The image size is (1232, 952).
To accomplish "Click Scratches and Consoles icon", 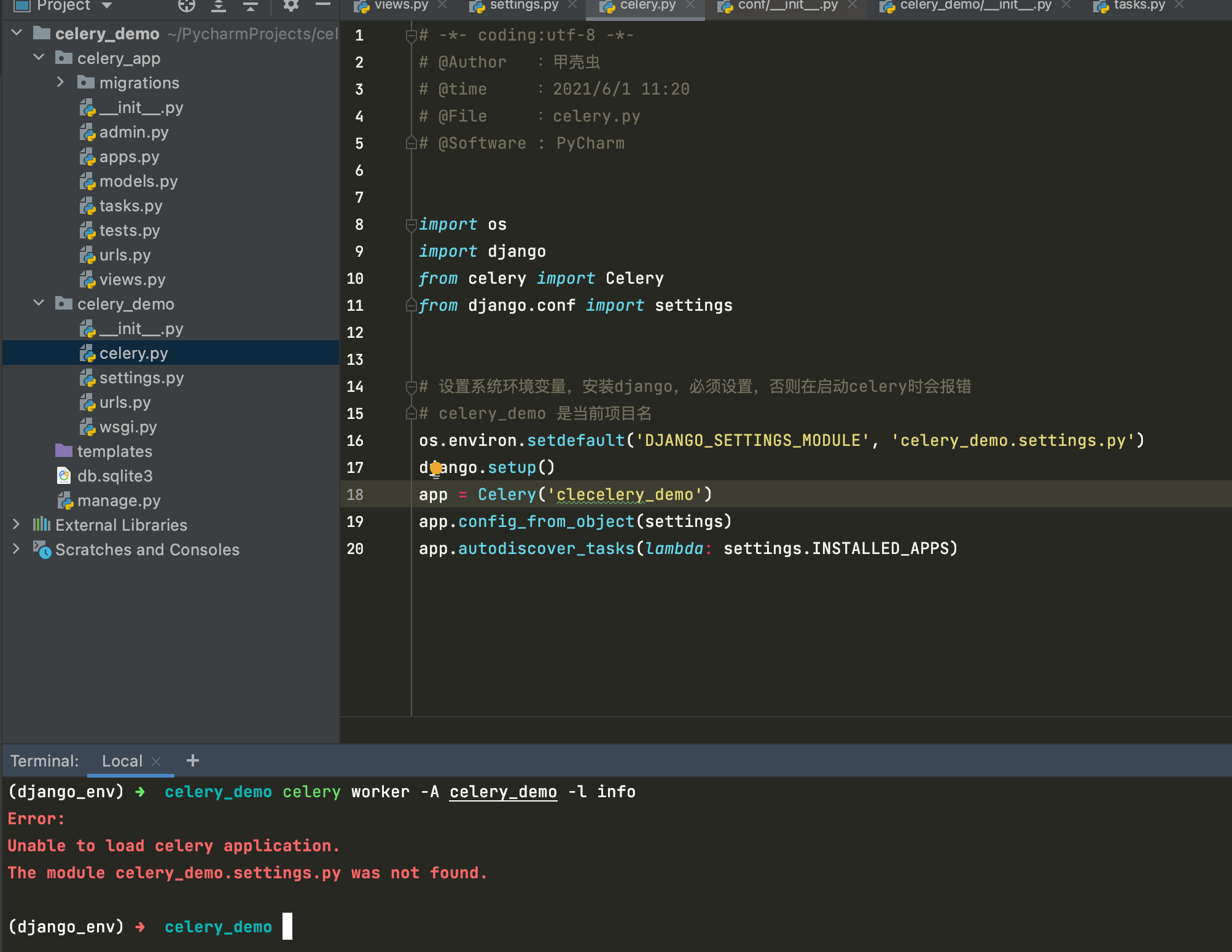I will (x=42, y=549).
